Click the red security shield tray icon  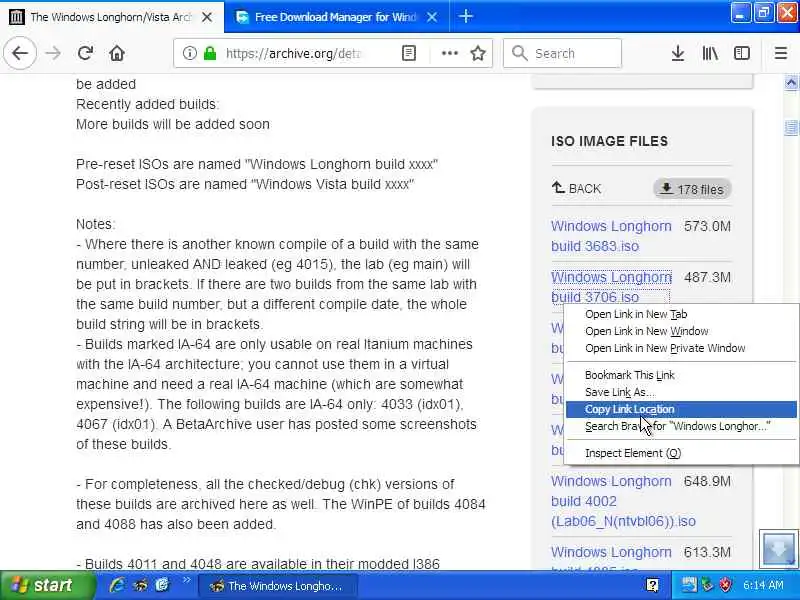point(725,585)
